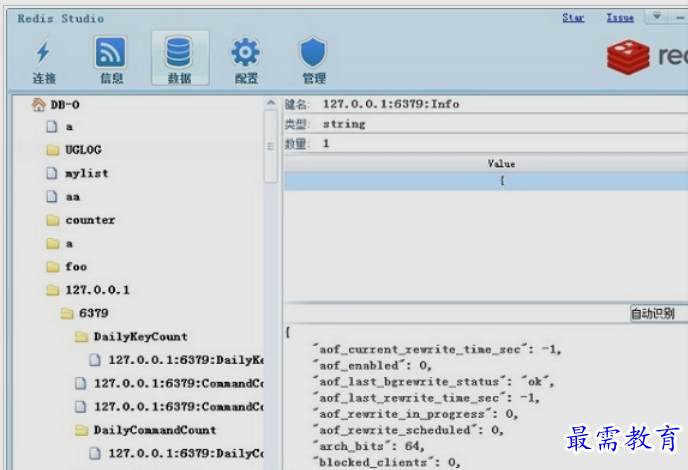Click the file icon beside aa

click(52, 197)
